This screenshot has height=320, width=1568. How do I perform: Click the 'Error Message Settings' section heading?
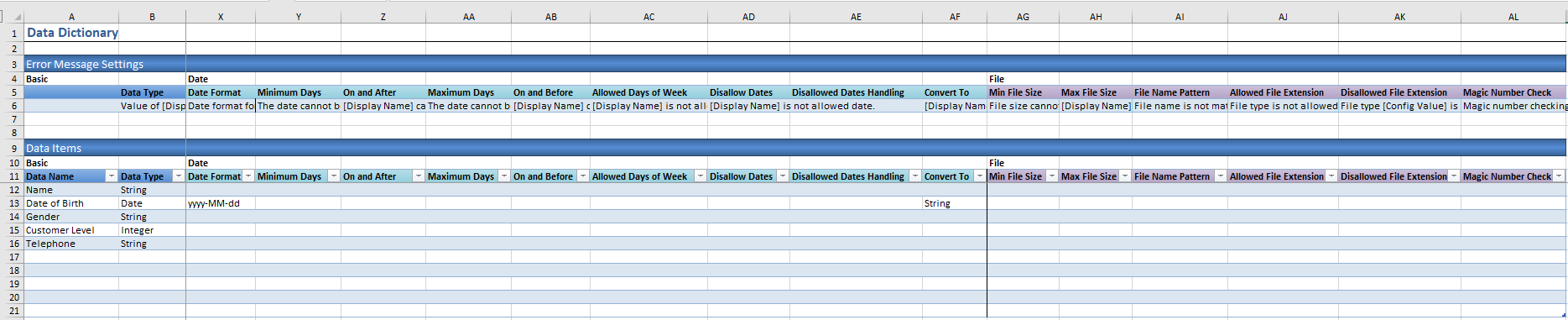(85, 64)
